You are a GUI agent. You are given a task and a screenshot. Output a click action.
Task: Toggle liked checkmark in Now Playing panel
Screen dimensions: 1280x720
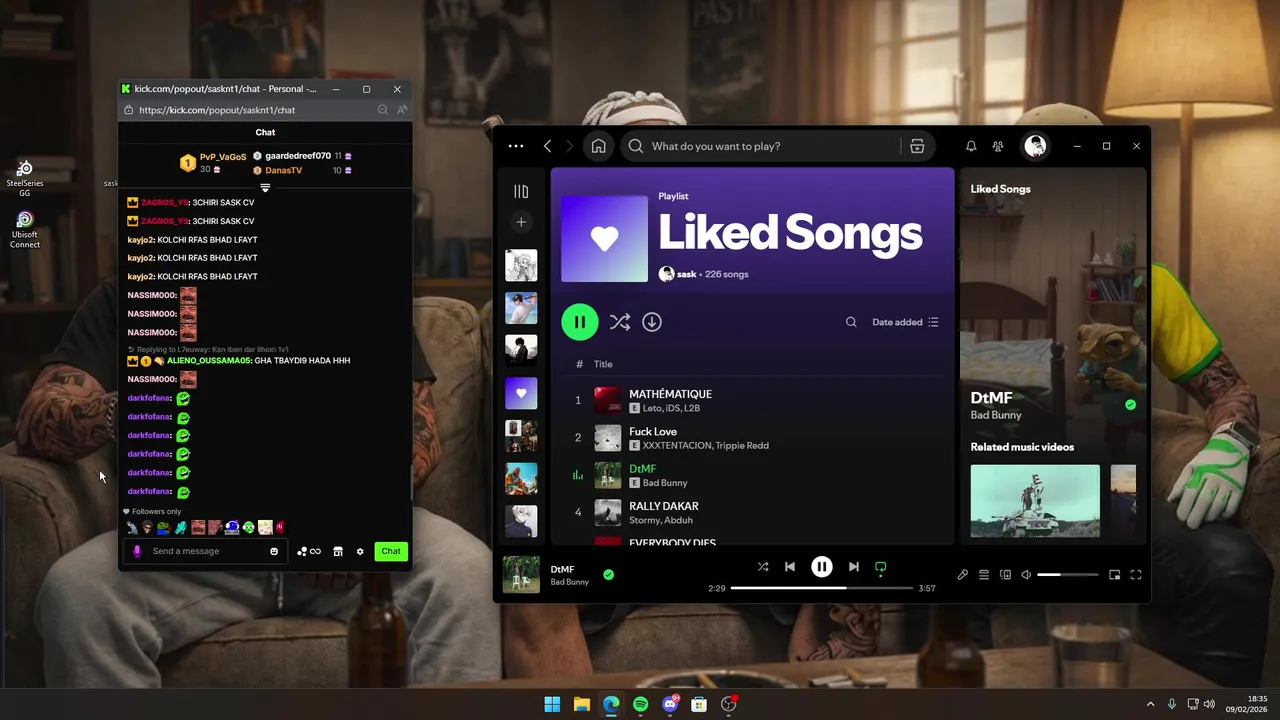click(1130, 405)
